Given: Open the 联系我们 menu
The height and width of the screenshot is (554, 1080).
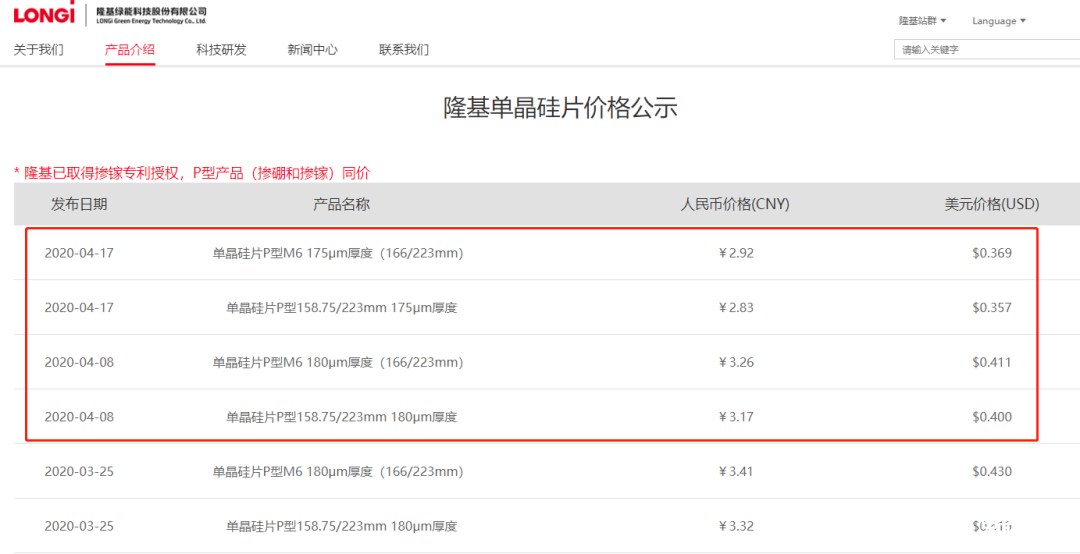Looking at the screenshot, I should (404, 50).
